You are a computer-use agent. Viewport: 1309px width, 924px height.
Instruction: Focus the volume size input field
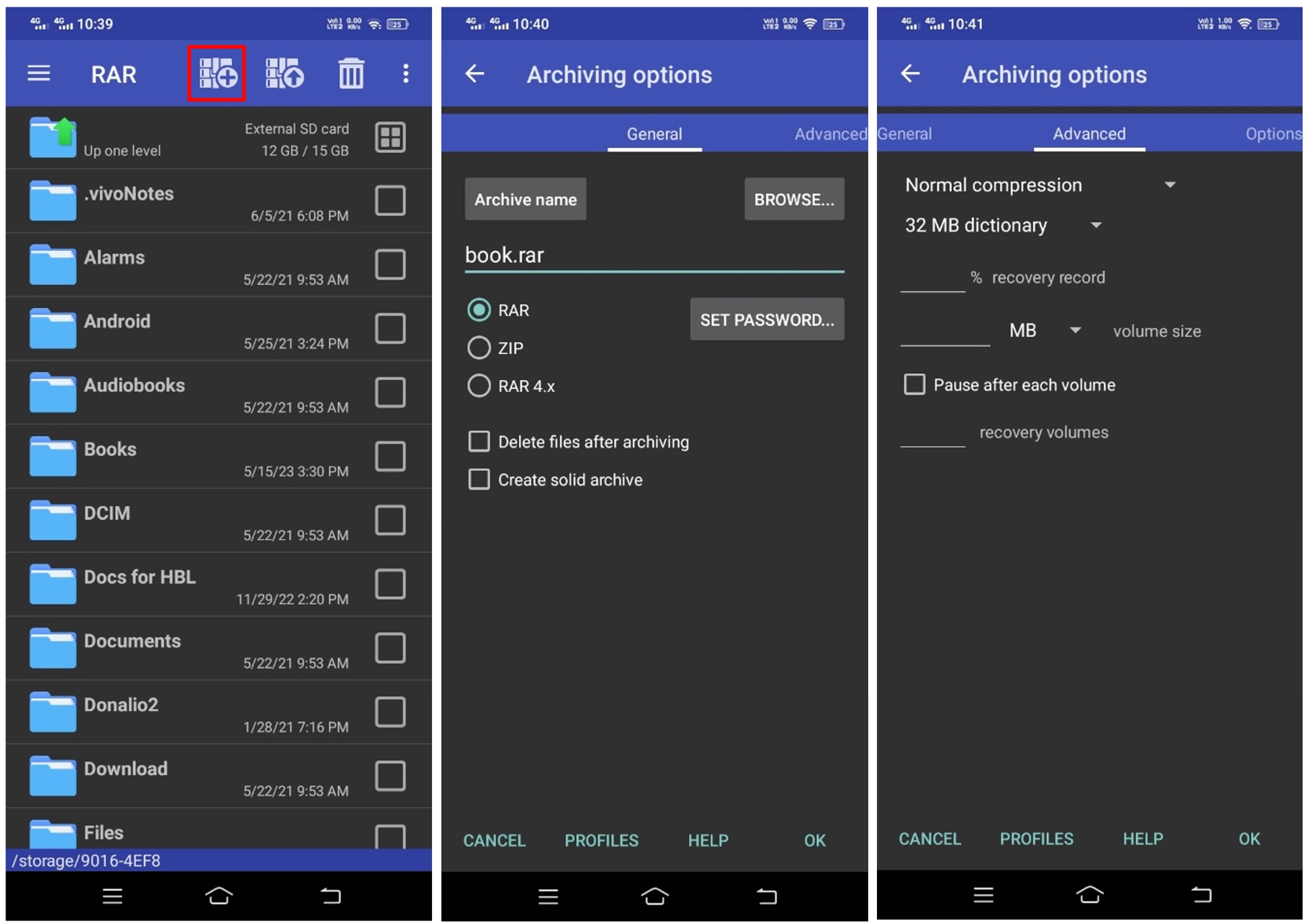[945, 331]
